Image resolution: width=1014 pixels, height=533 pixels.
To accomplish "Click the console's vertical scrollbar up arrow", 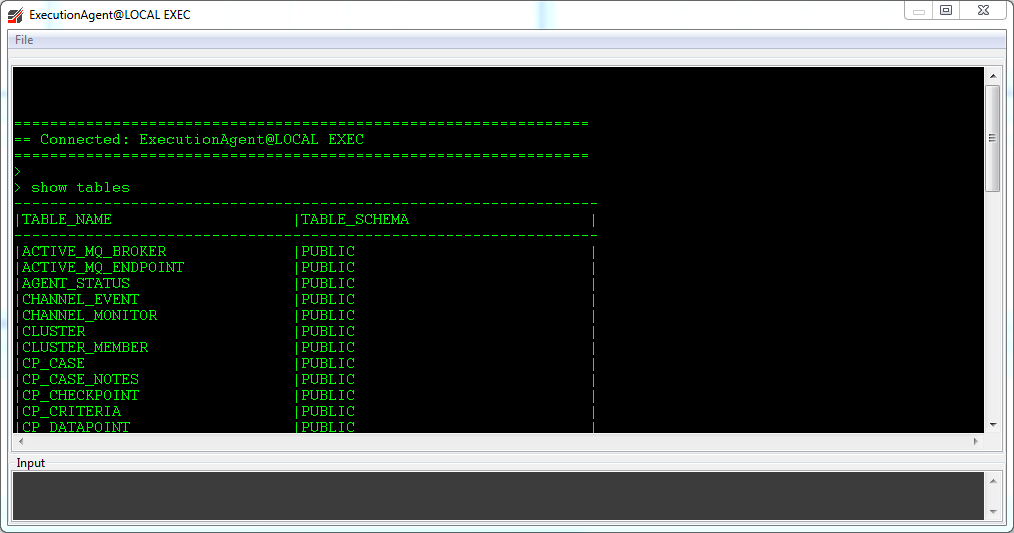I will (992, 75).
